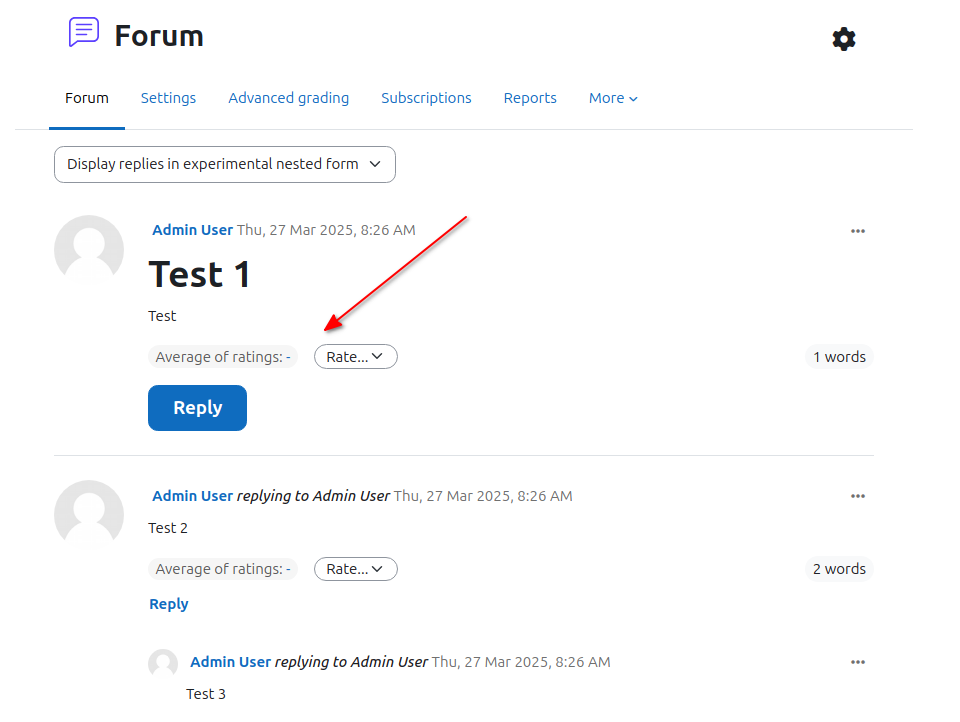Open Admin User profile link on Test 1
Viewport: 960px width, 722px height.
[192, 230]
